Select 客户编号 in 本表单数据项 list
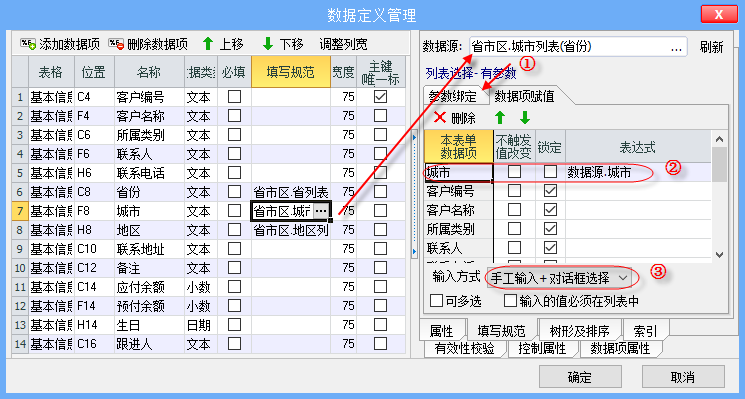This screenshot has width=745, height=399. 458,191
